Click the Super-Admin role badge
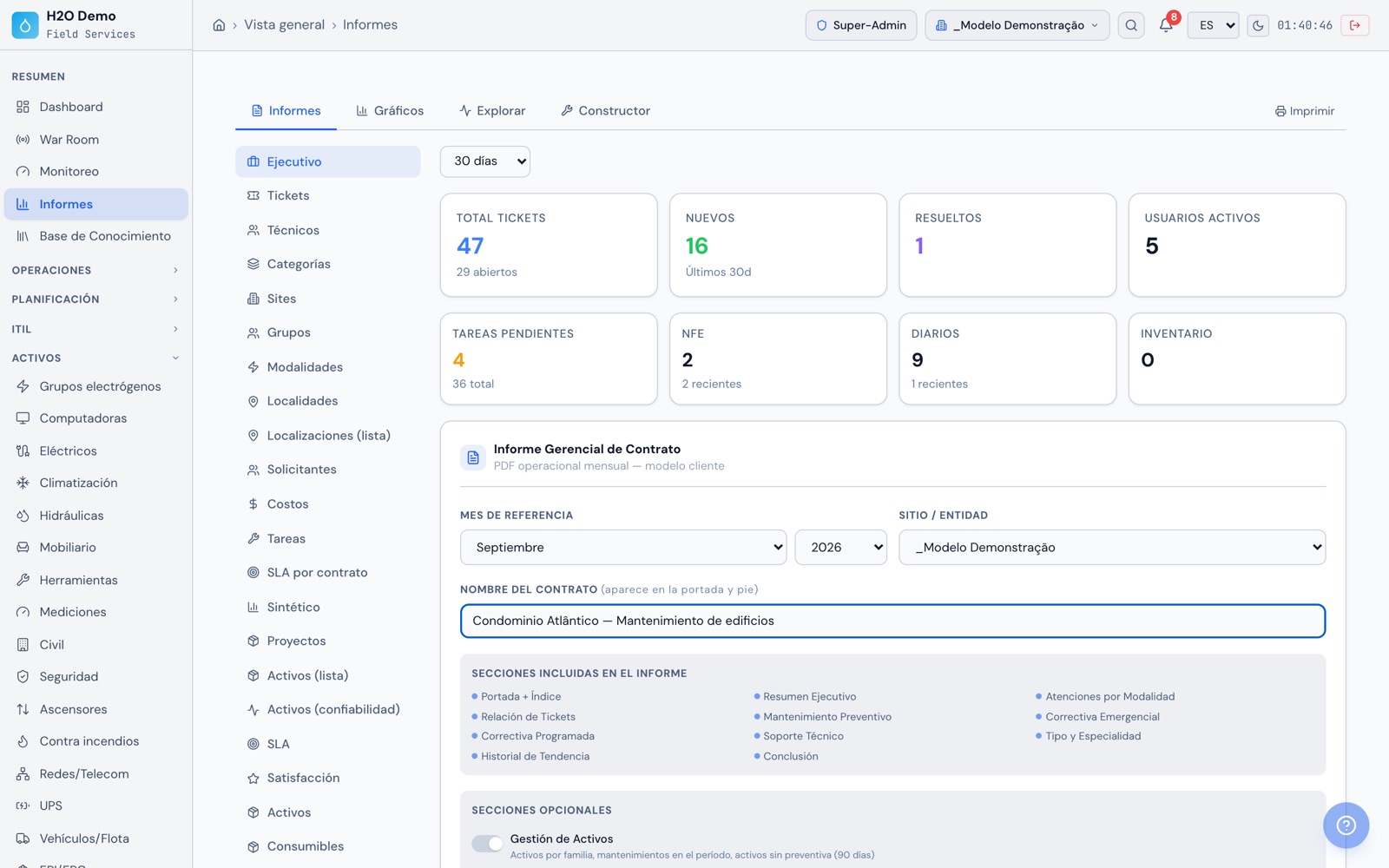 [861, 25]
